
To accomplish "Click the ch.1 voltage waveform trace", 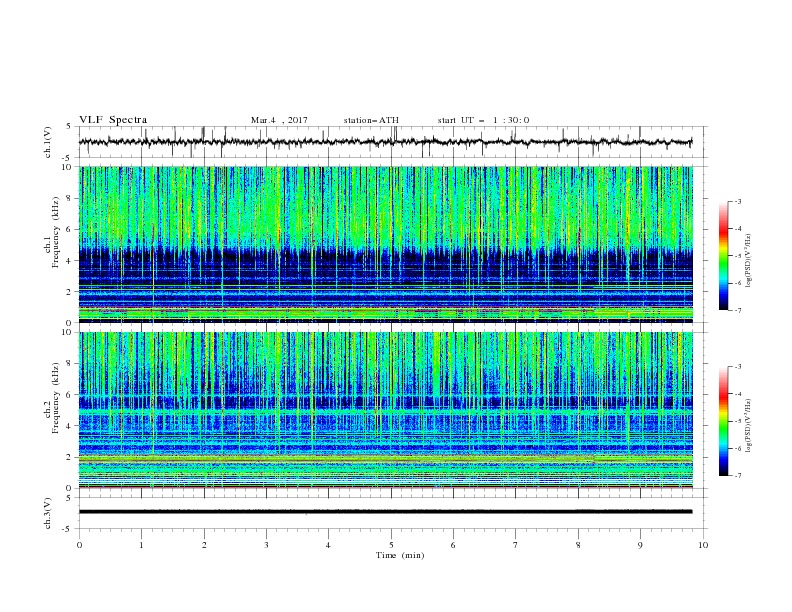I will tap(385, 142).
